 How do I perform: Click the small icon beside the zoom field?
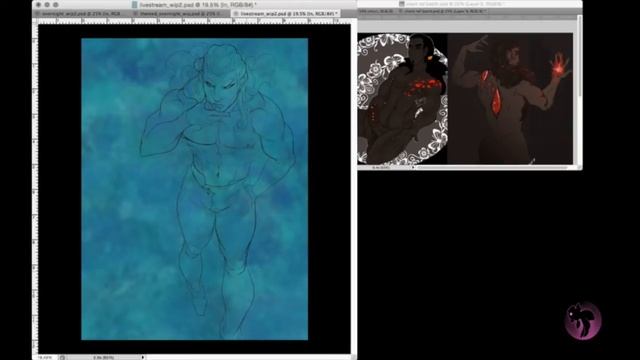[x=62, y=358]
